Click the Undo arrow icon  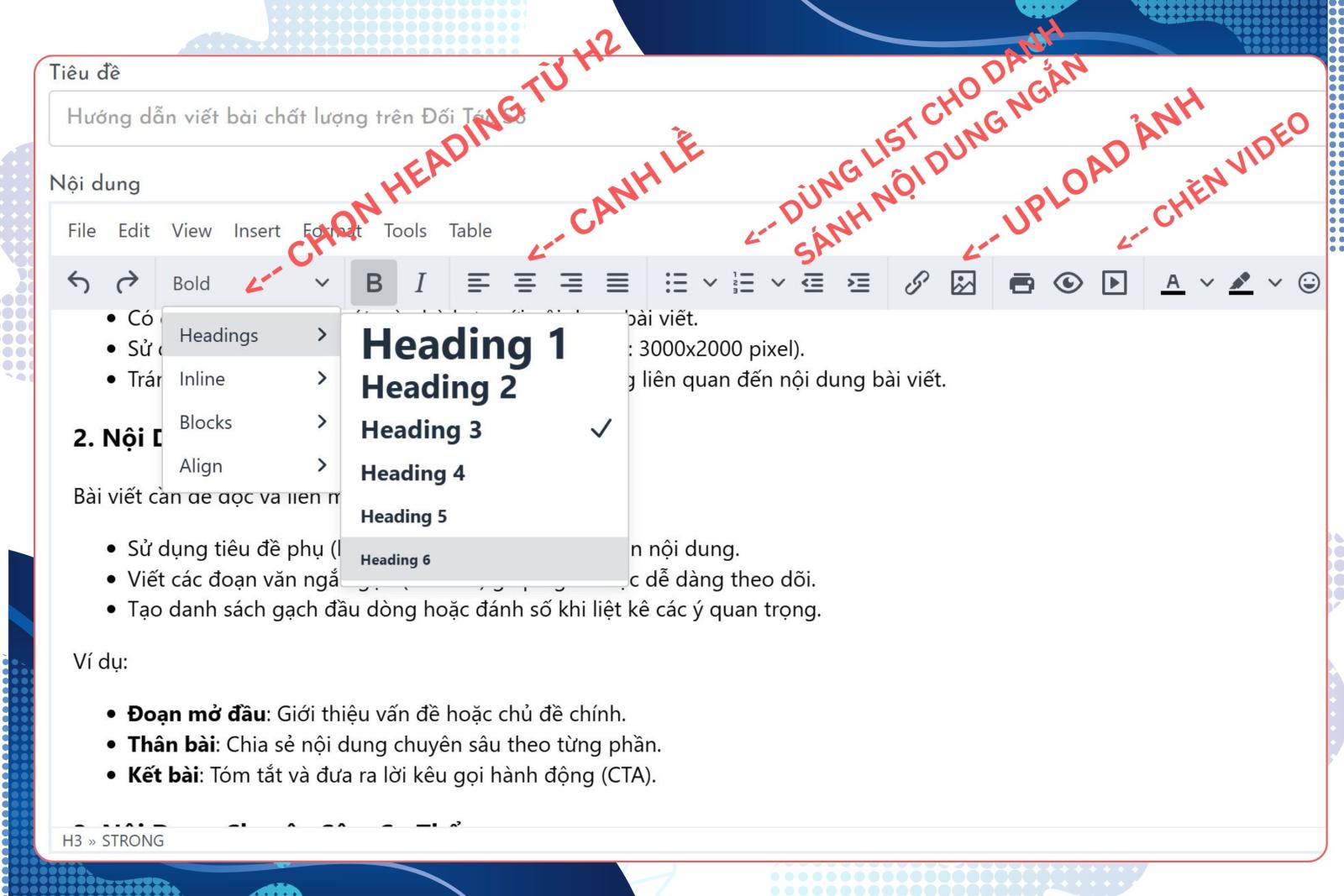[79, 283]
